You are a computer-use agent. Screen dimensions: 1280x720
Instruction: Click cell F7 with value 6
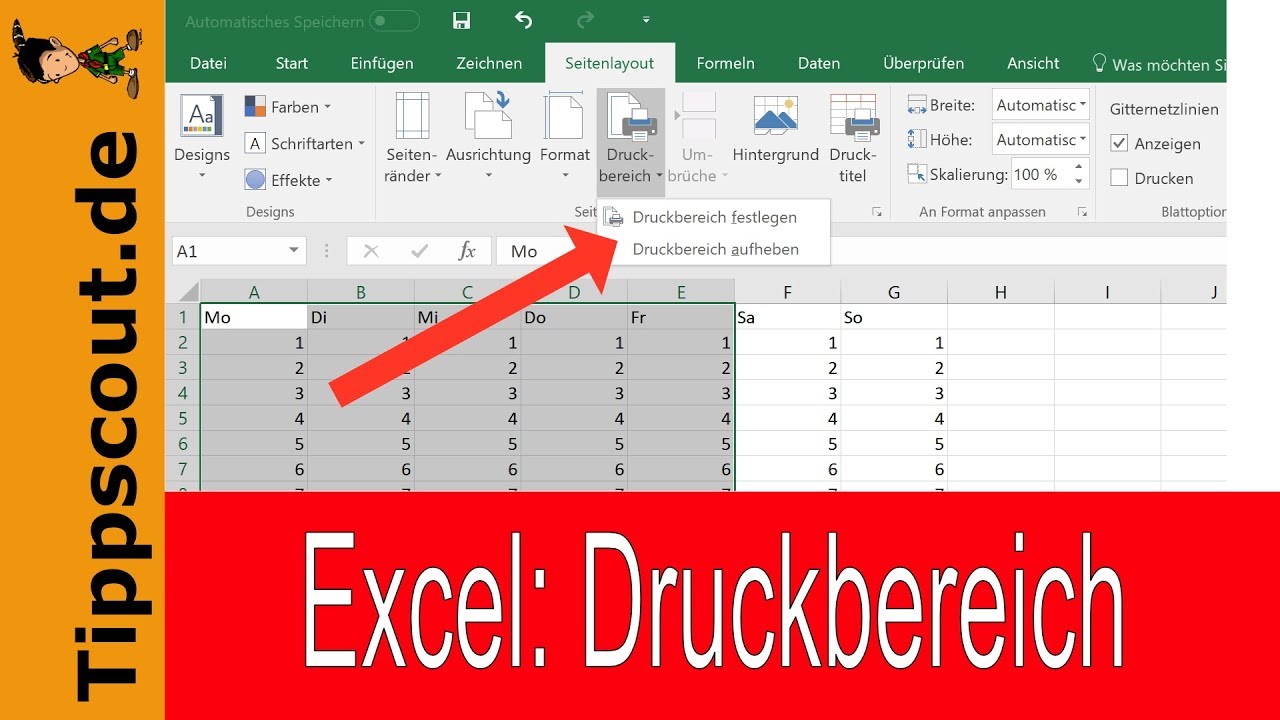[788, 469]
